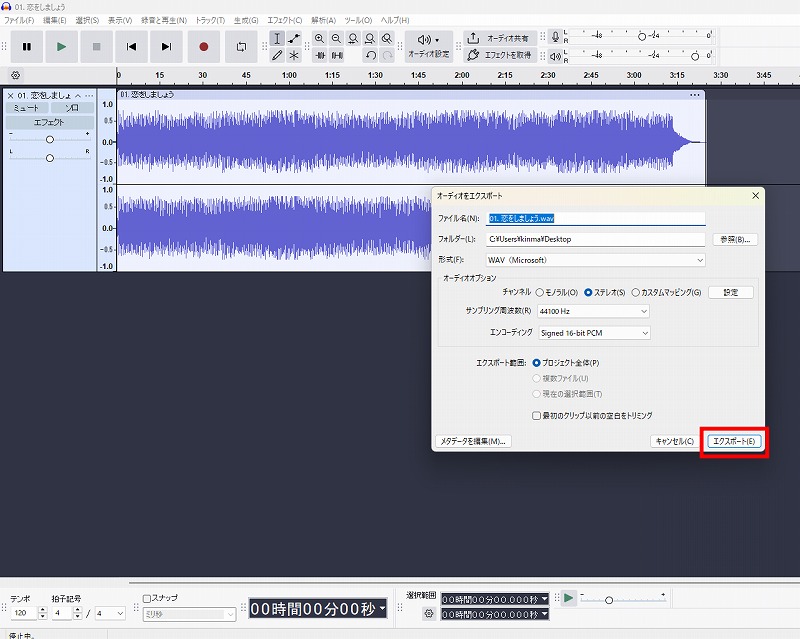The width and height of the screenshot is (800, 639).
Task: Click the track's エフェクト button
Action: [49, 122]
